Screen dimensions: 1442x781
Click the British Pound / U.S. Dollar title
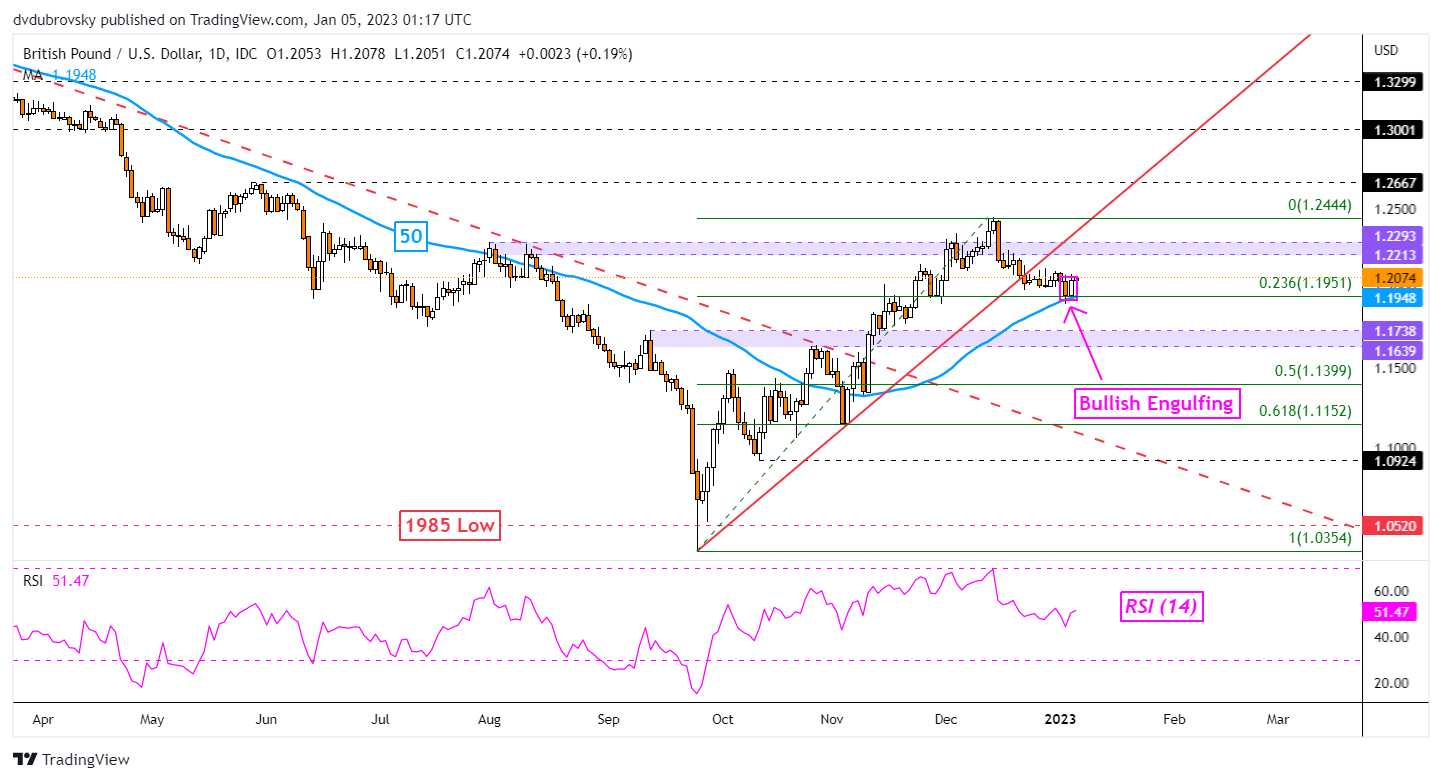[x=111, y=54]
